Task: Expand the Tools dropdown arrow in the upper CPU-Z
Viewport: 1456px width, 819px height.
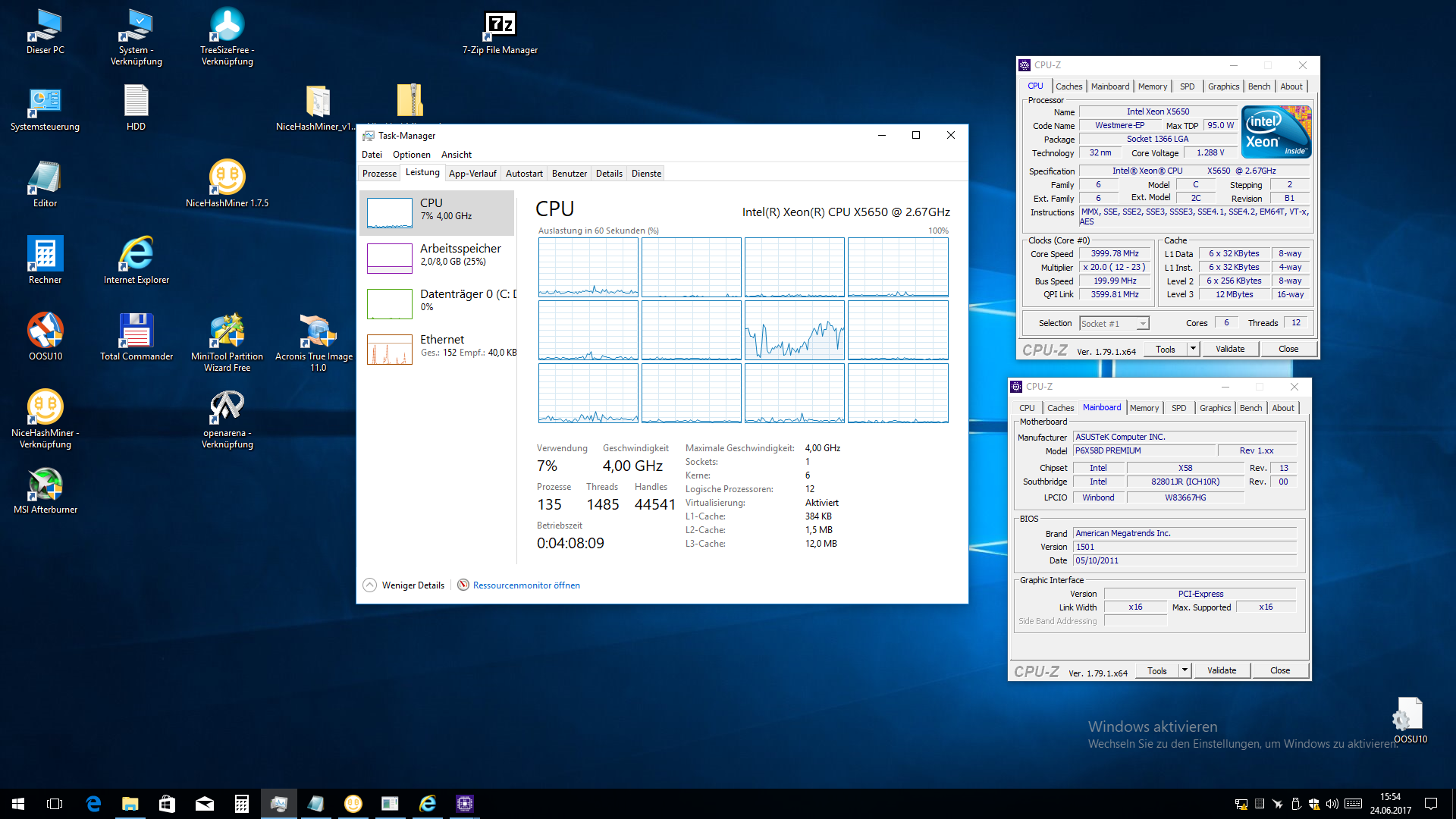Action: [x=1193, y=349]
